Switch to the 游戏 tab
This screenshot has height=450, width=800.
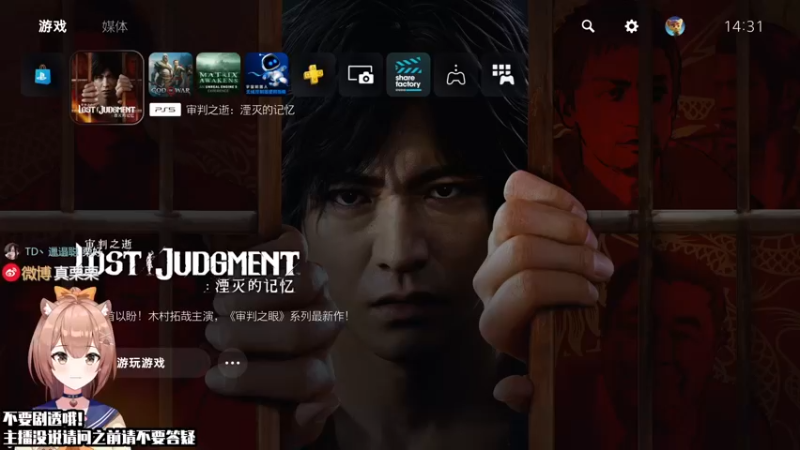pos(53,27)
